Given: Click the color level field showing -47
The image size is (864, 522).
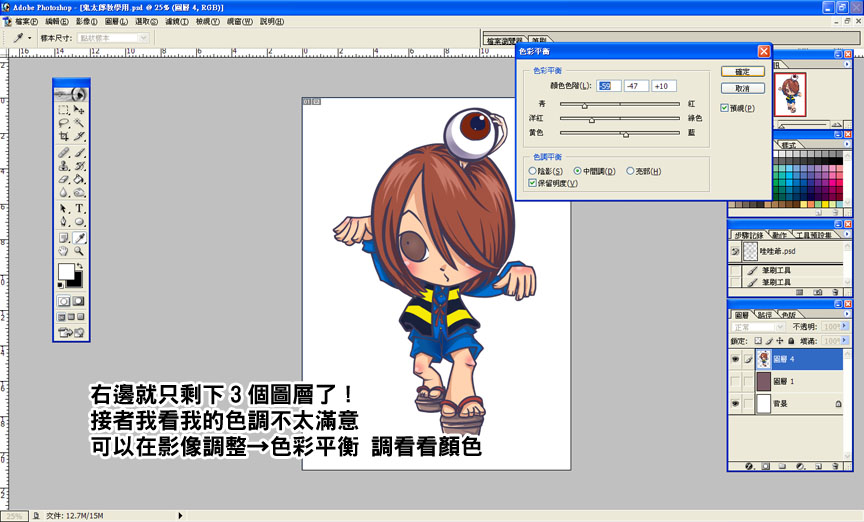Looking at the screenshot, I should point(636,86).
